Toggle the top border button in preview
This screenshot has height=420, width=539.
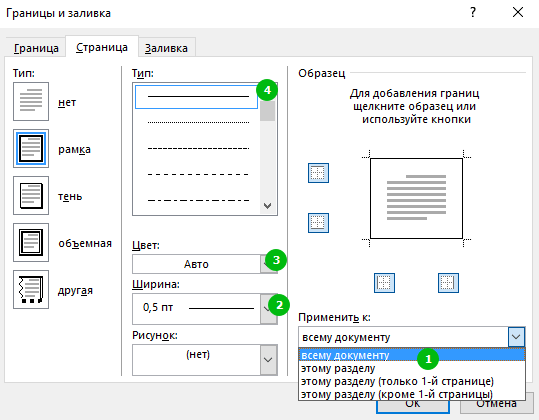click(318, 173)
